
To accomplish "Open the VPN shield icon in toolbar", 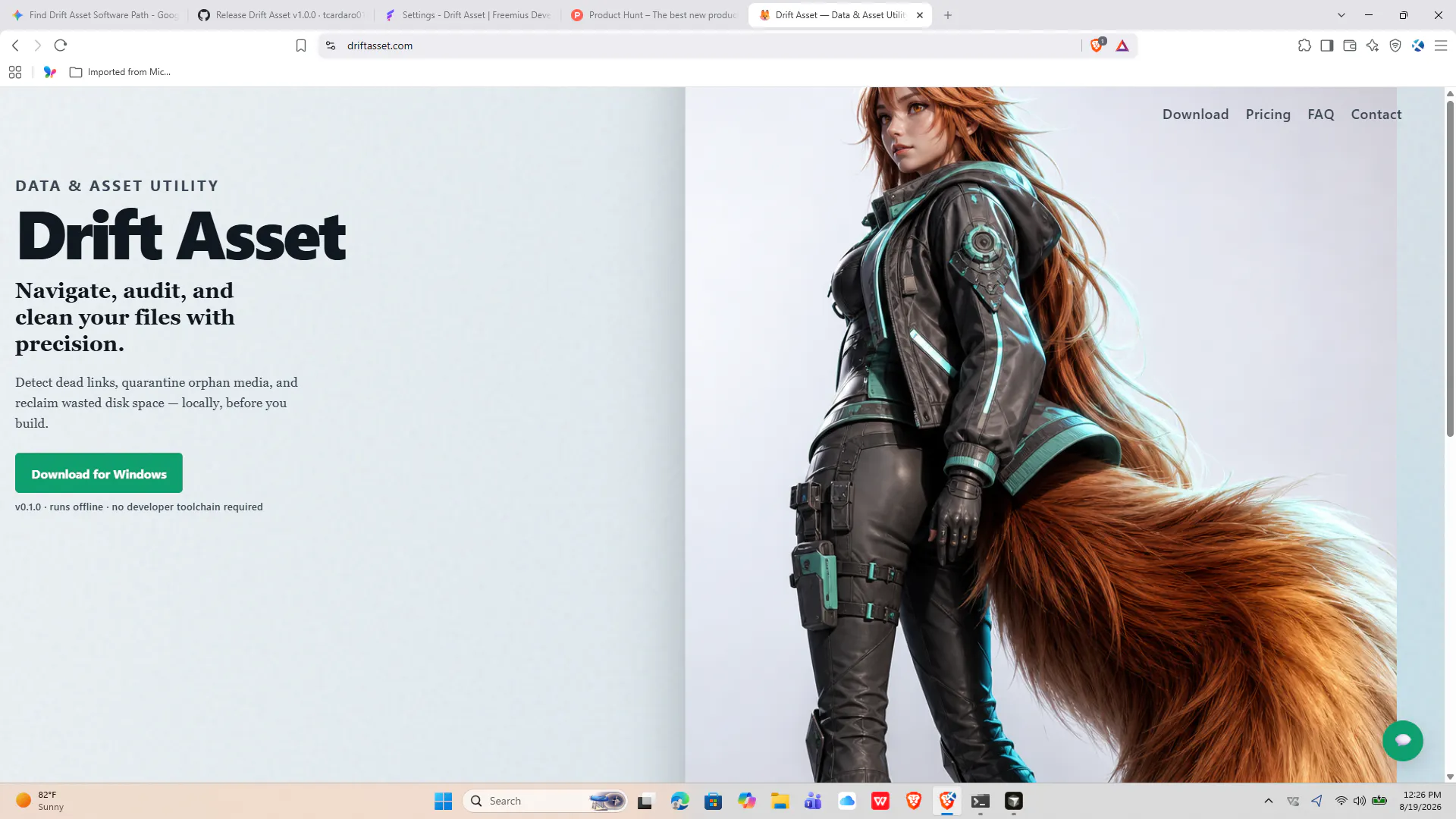I will coord(1395,45).
